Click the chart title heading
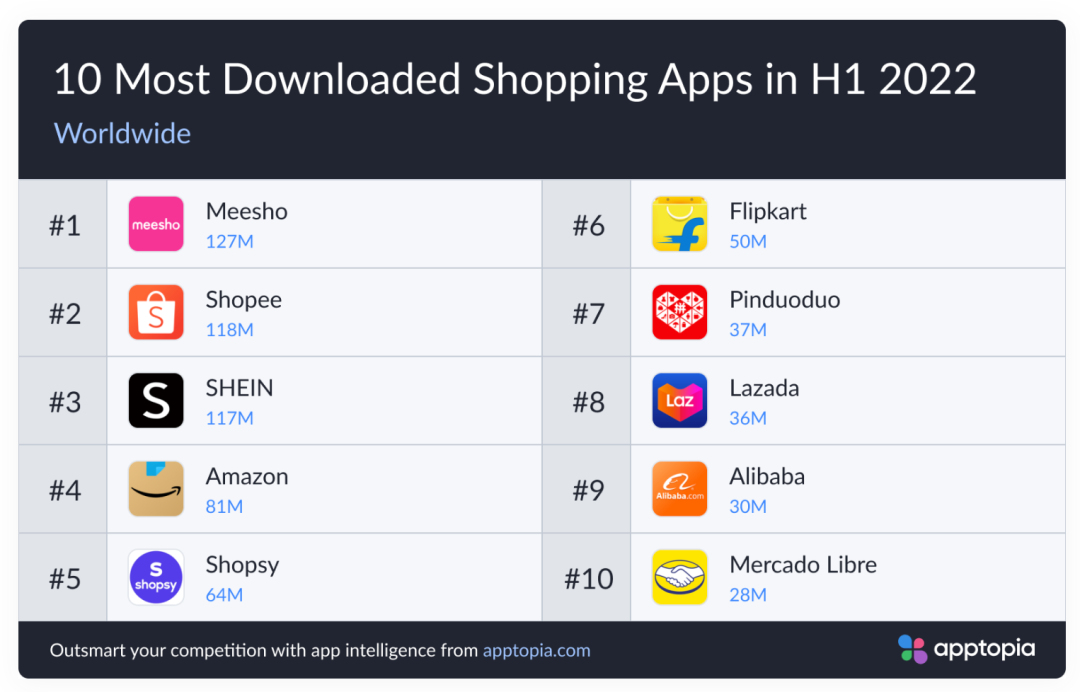Viewport: 1080px width, 692px height. click(x=514, y=80)
